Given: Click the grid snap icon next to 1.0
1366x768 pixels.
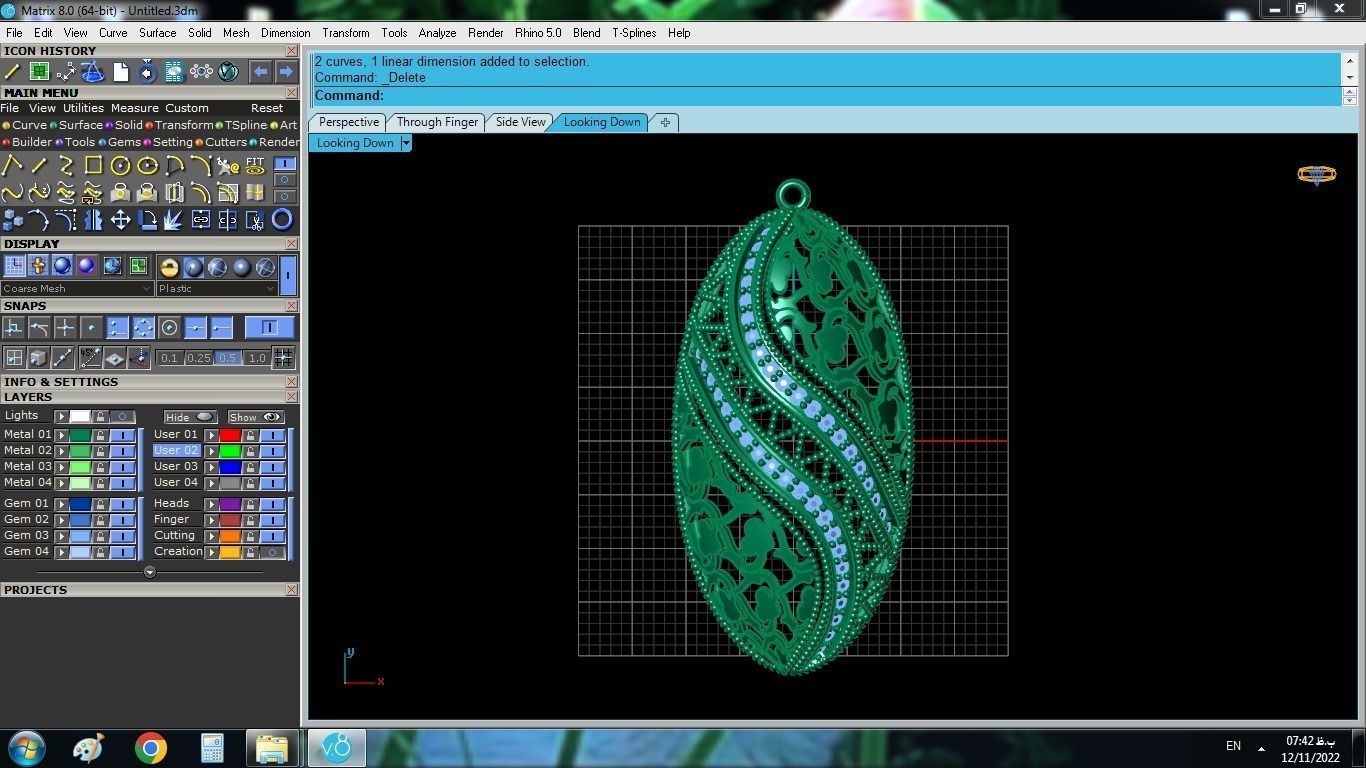Looking at the screenshot, I should click(283, 357).
